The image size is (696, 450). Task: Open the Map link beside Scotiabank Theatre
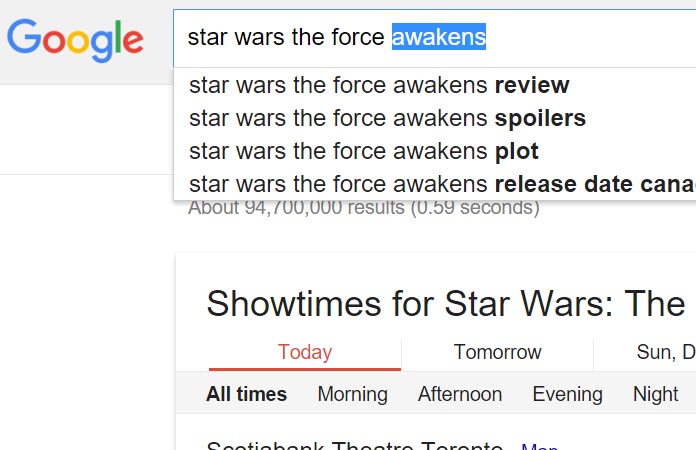[x=539, y=446]
